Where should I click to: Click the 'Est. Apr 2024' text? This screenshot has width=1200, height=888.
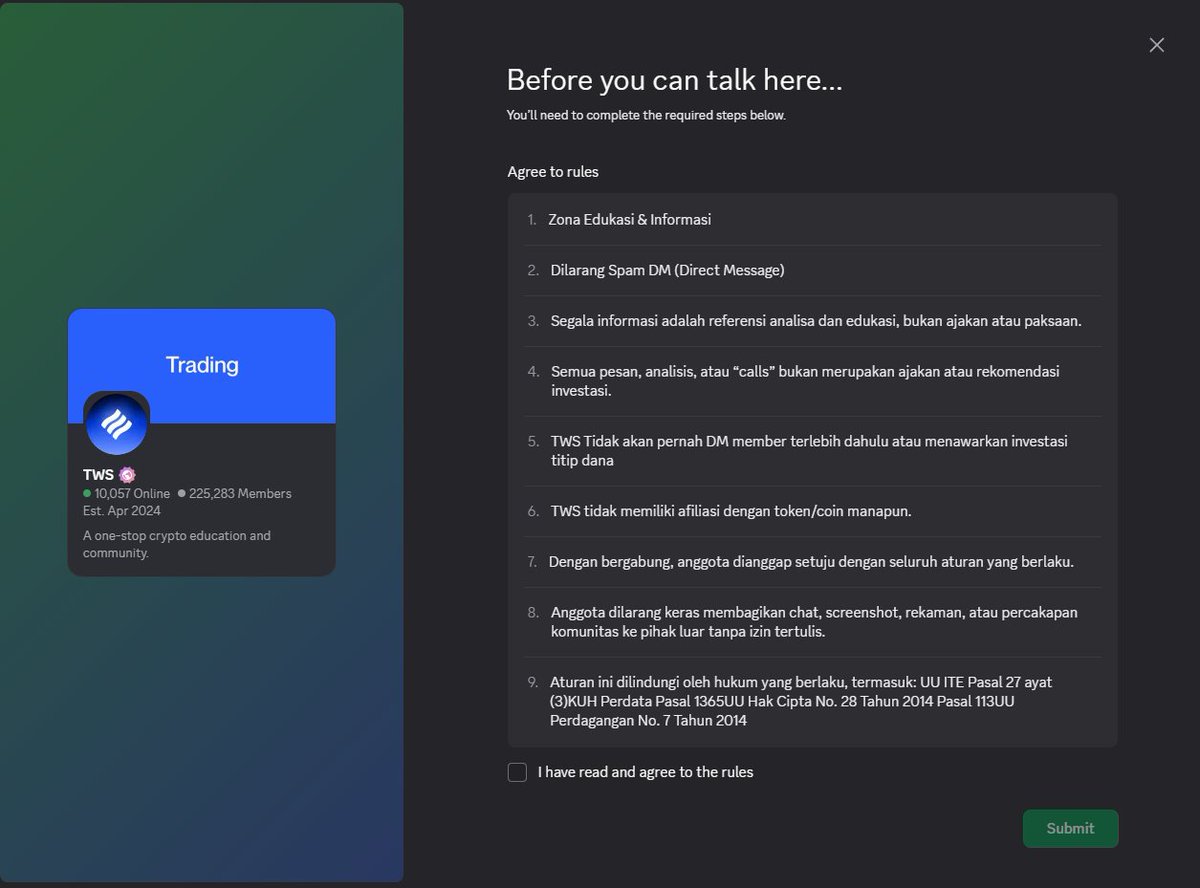tap(122, 511)
